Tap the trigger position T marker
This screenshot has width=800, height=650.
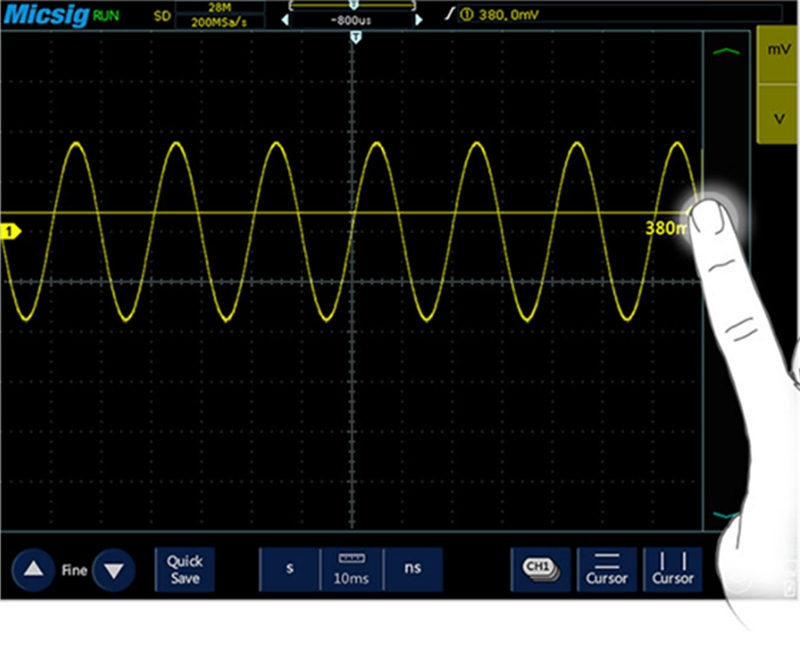tap(356, 37)
